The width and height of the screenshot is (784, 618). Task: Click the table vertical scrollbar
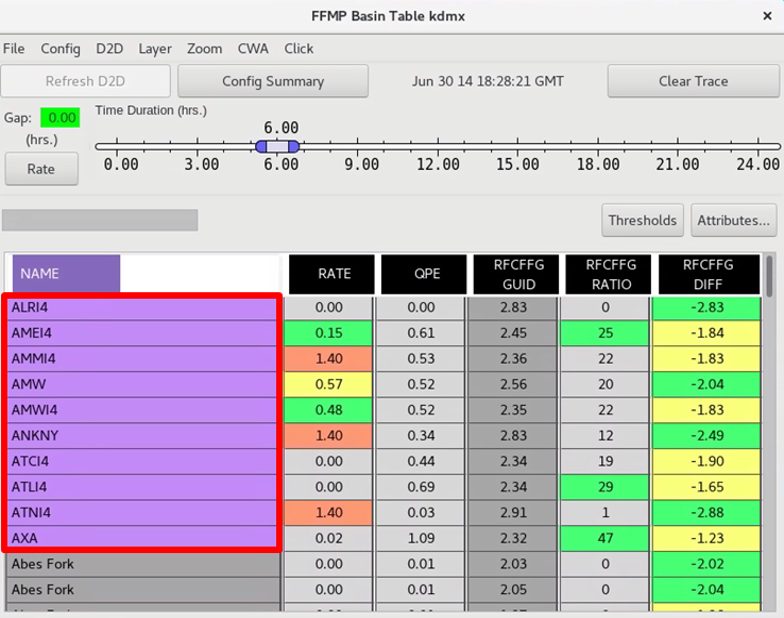[x=769, y=276]
